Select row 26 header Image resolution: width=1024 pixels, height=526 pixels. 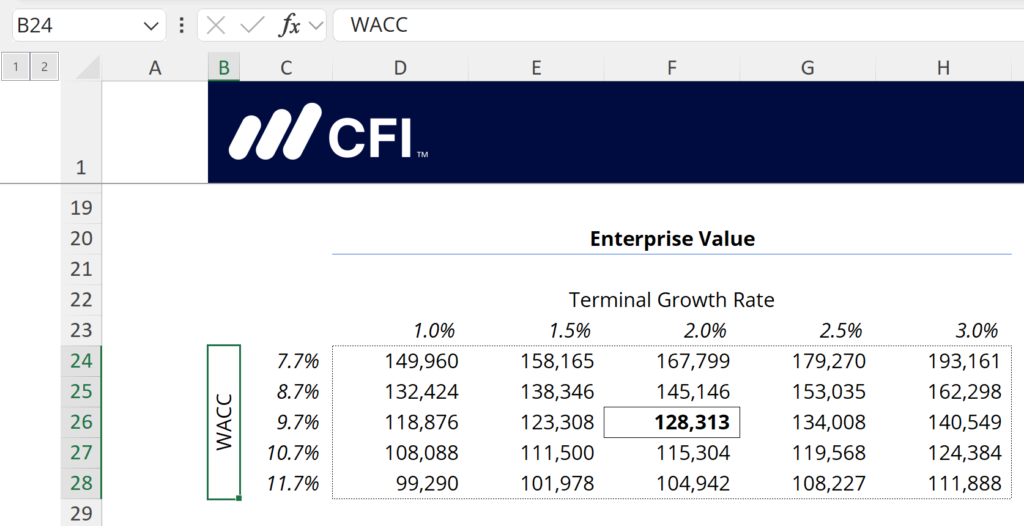[x=81, y=422]
